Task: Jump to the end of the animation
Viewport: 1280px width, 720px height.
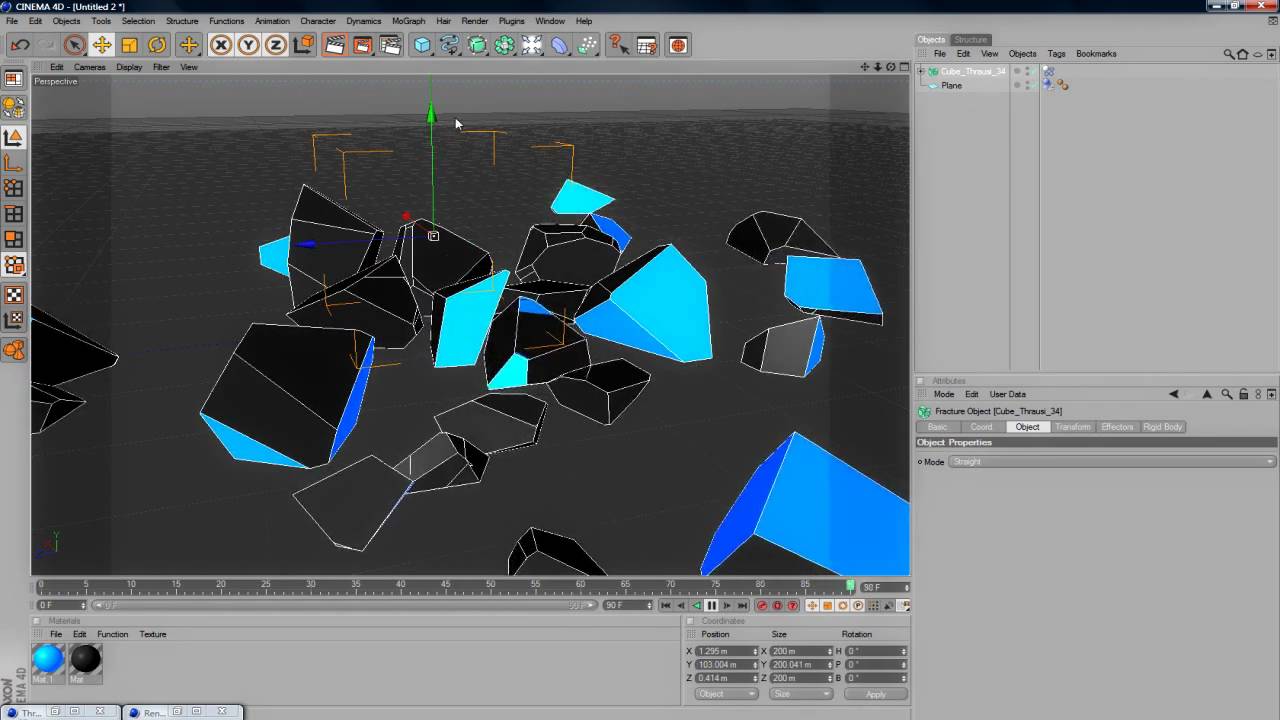Action: [x=742, y=605]
